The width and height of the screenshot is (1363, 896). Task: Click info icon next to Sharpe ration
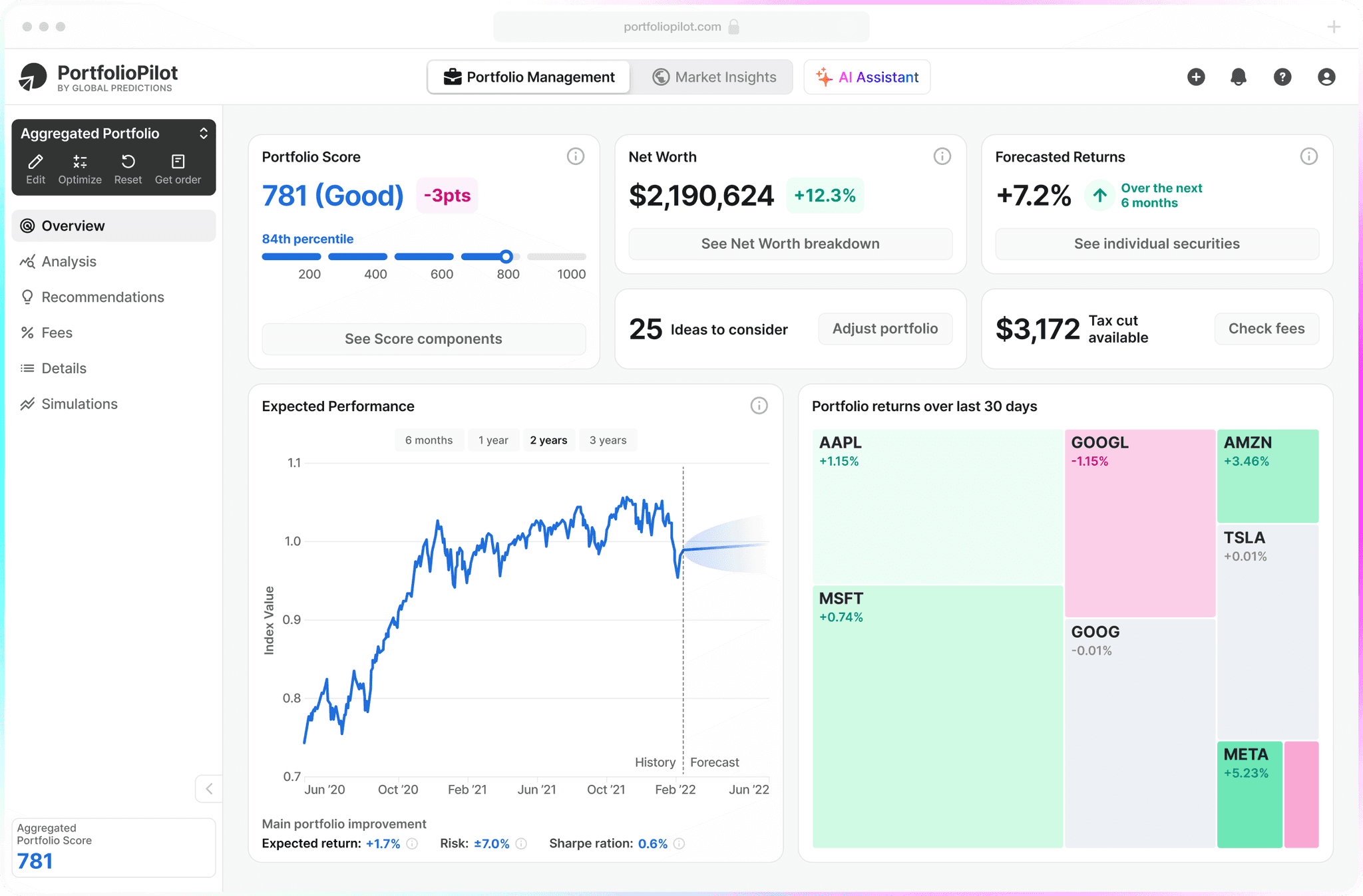click(x=679, y=843)
